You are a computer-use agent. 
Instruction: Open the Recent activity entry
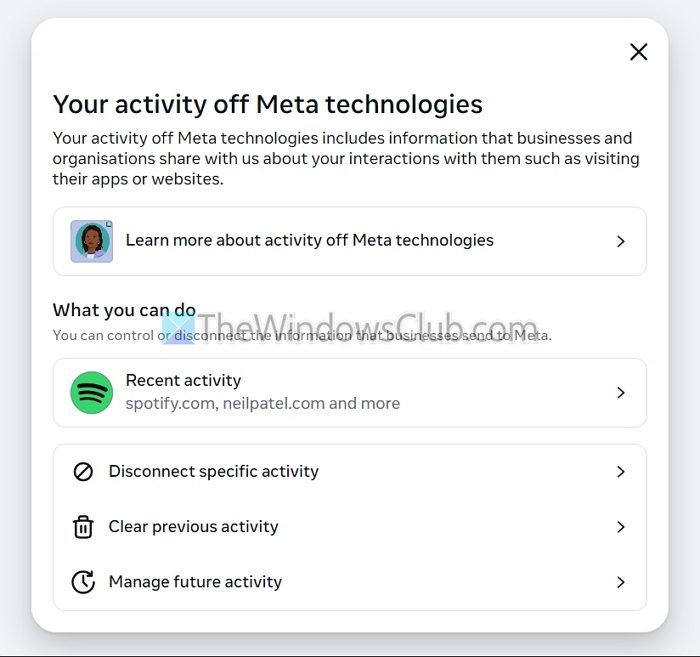pos(184,380)
